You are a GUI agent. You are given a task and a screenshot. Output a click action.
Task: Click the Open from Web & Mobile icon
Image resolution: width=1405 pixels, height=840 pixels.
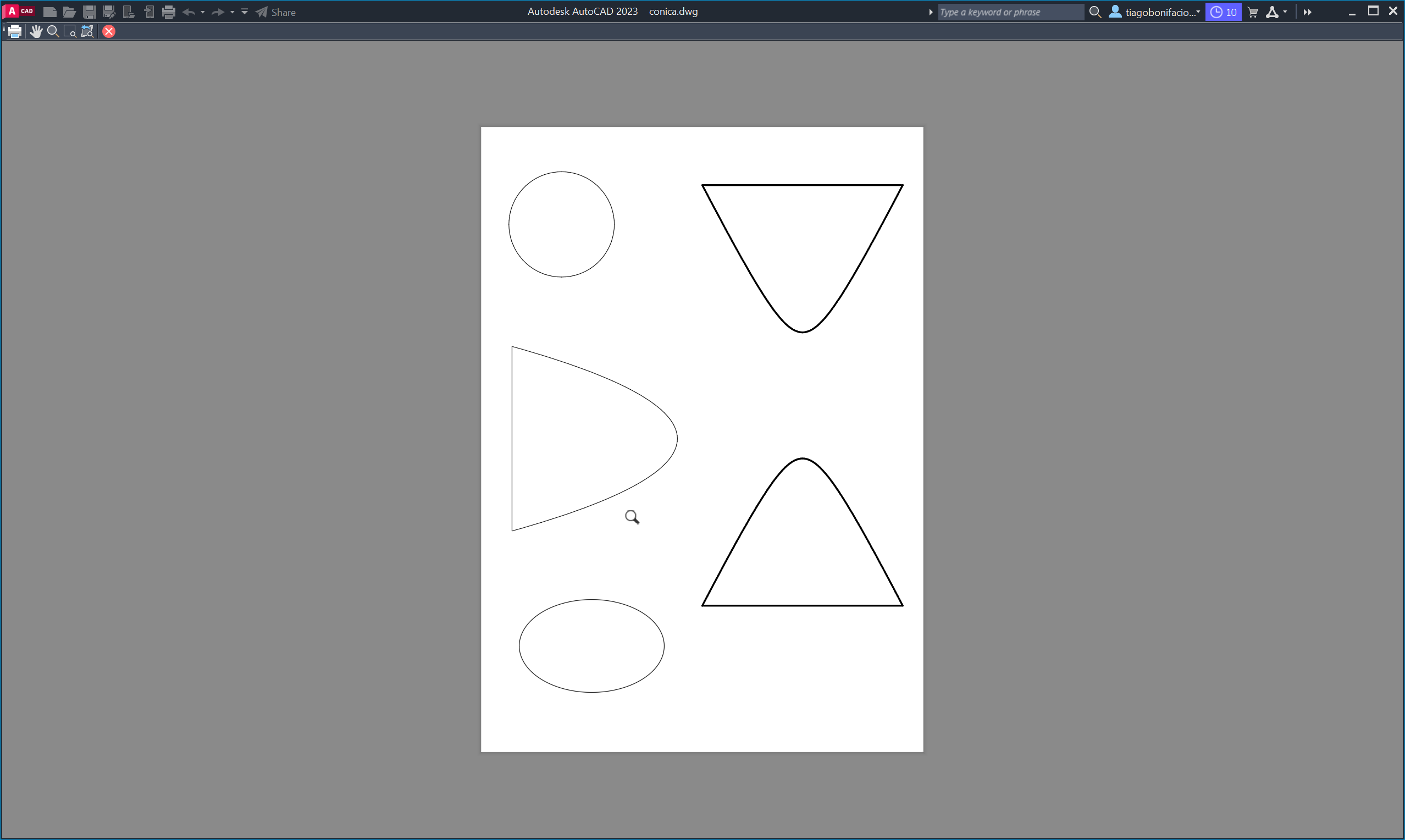tap(129, 12)
